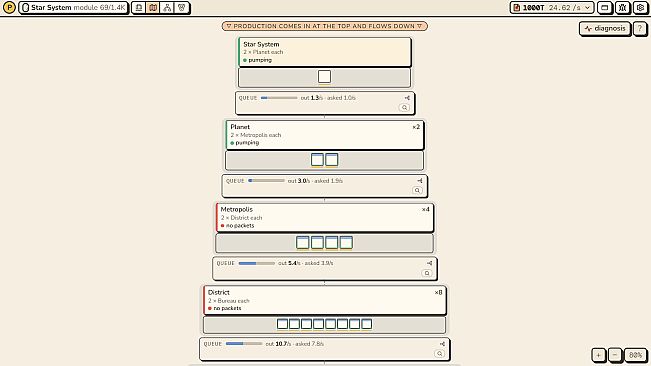Expand the 1000T 24.62/s rate dropdown
The height and width of the screenshot is (366, 651).
point(552,7)
